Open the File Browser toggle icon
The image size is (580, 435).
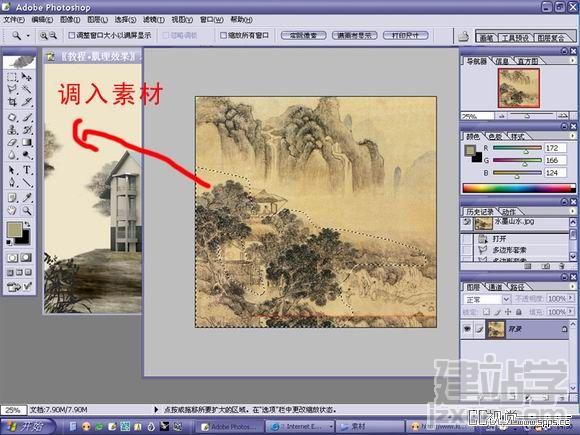tap(463, 36)
